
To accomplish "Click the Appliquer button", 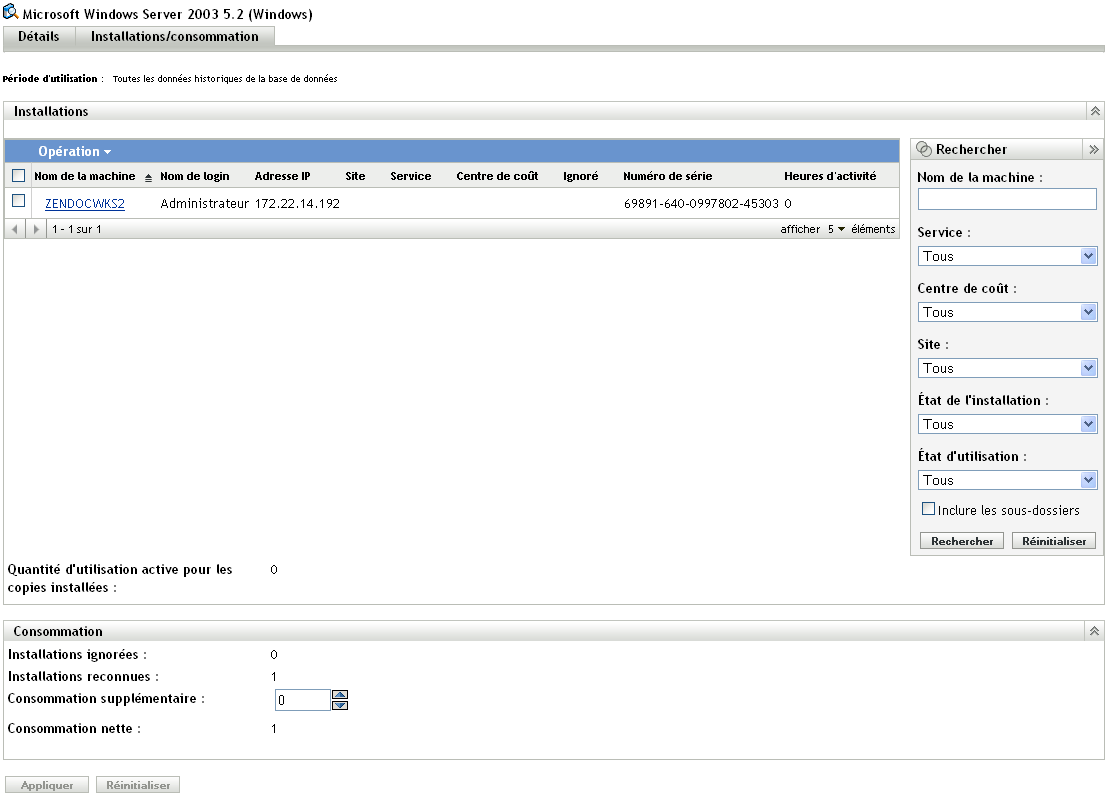I will [47, 784].
